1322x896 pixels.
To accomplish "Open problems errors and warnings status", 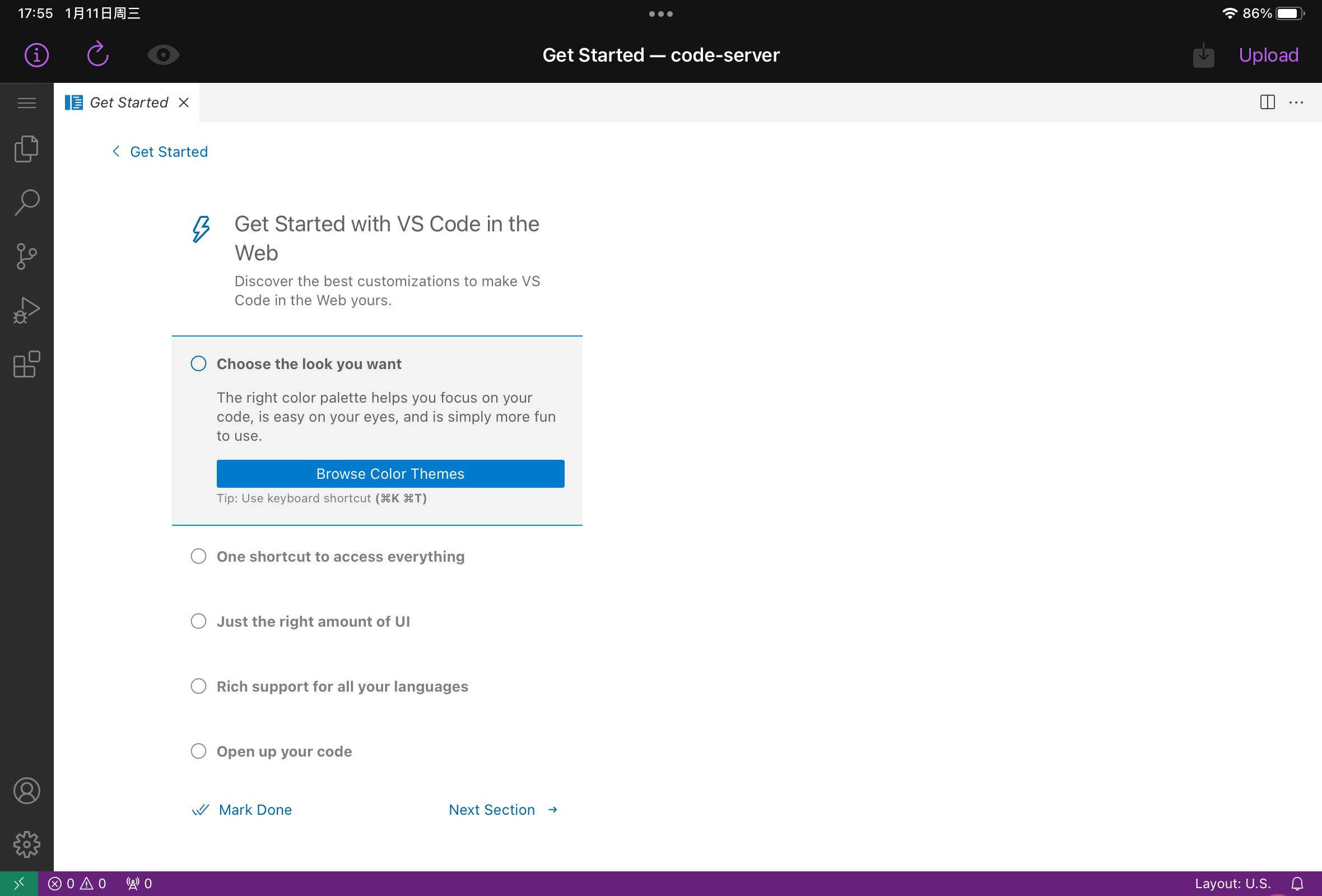I will pyautogui.click(x=77, y=884).
